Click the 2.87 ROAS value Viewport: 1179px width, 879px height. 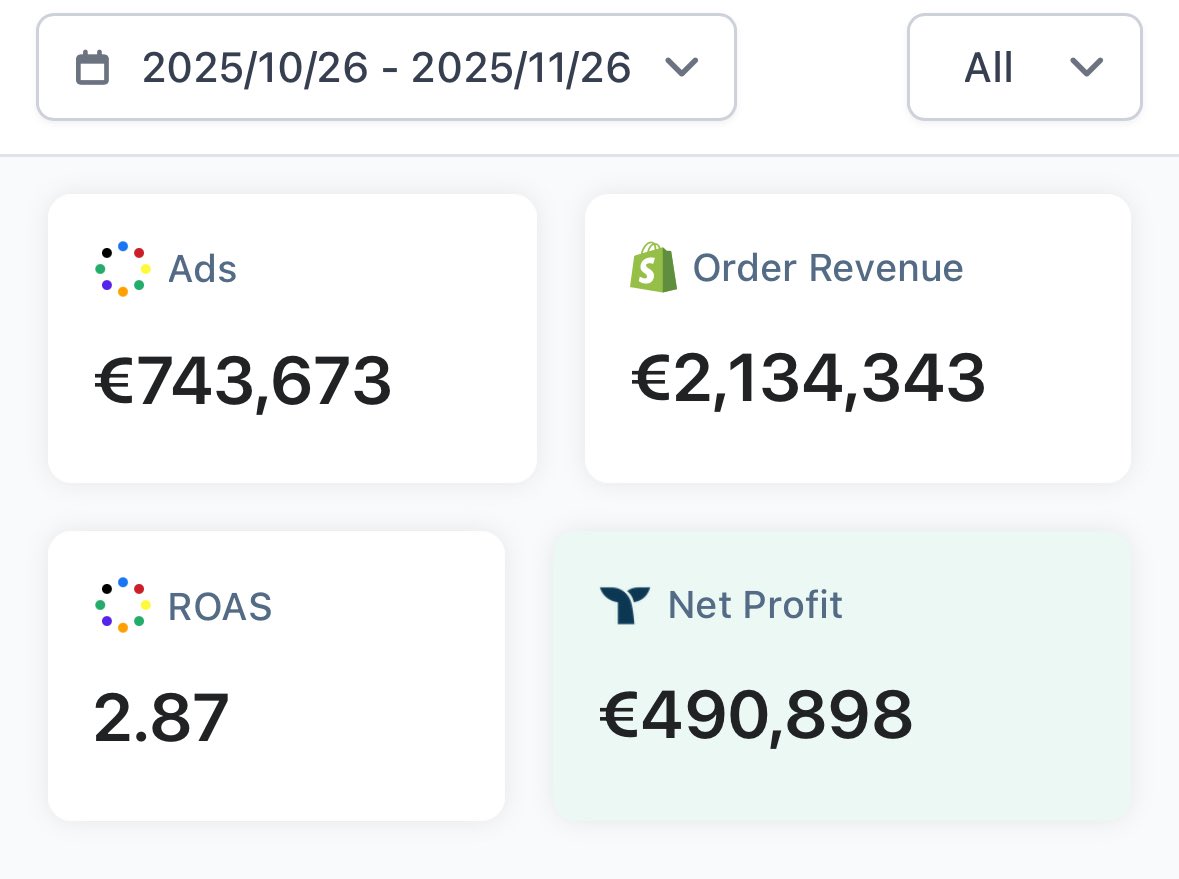[161, 718]
